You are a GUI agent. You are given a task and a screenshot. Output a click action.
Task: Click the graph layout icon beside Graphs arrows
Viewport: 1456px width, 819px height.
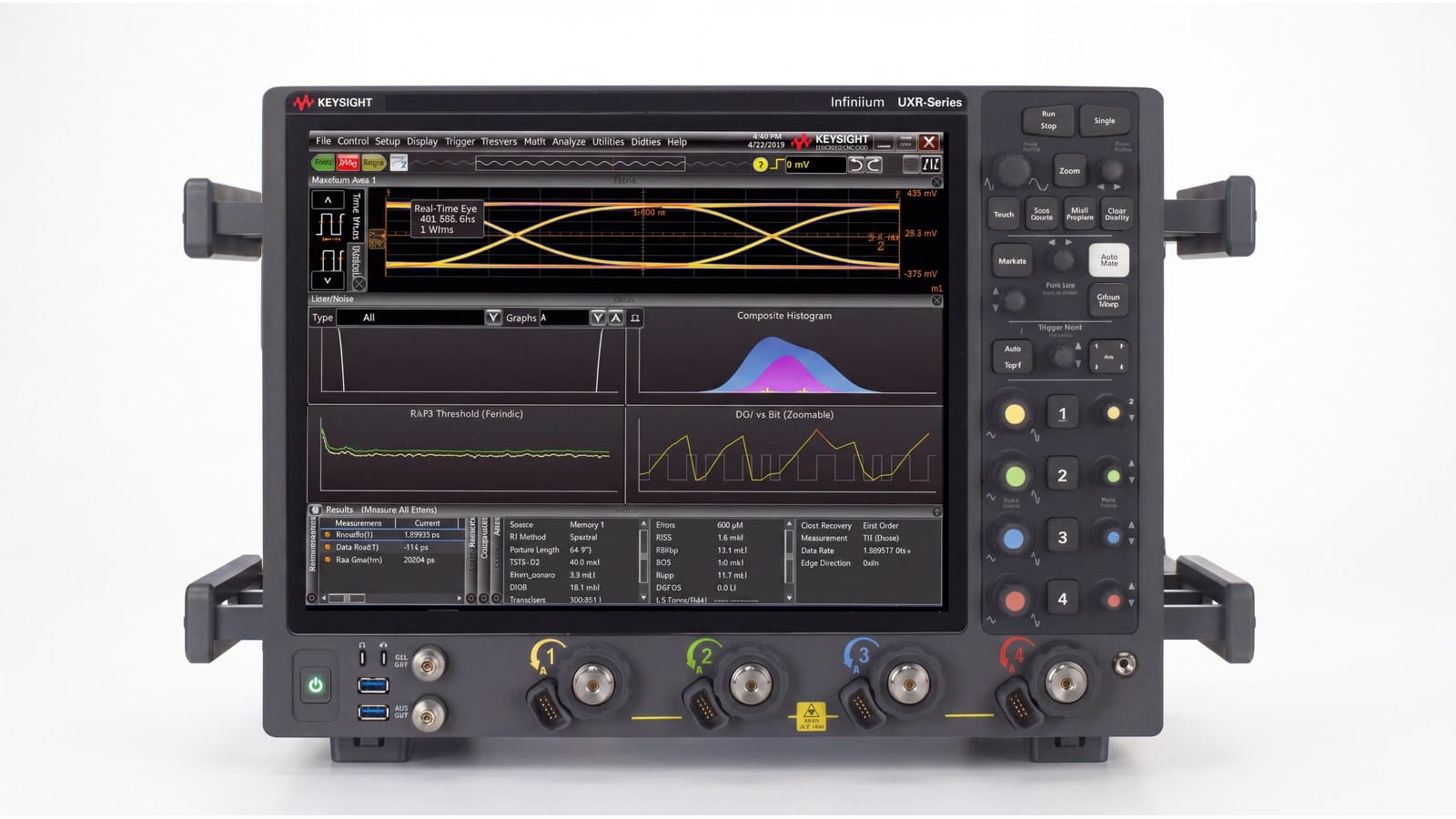[635, 318]
